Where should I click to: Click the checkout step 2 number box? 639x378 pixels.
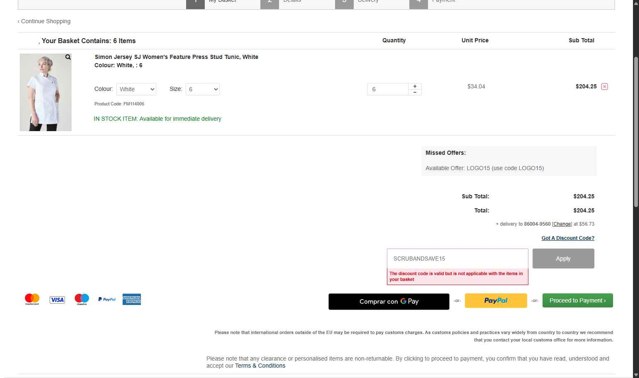(x=269, y=3)
